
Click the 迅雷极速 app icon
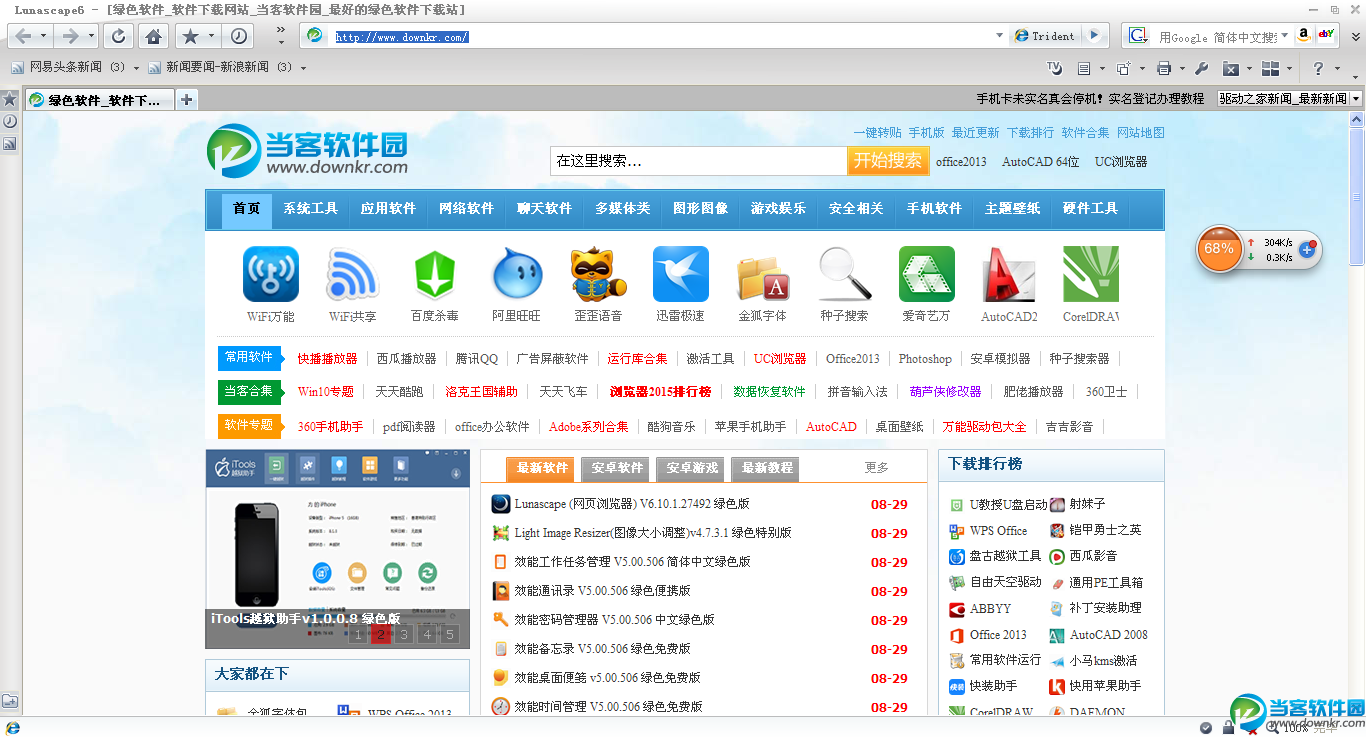pyautogui.click(x=681, y=274)
